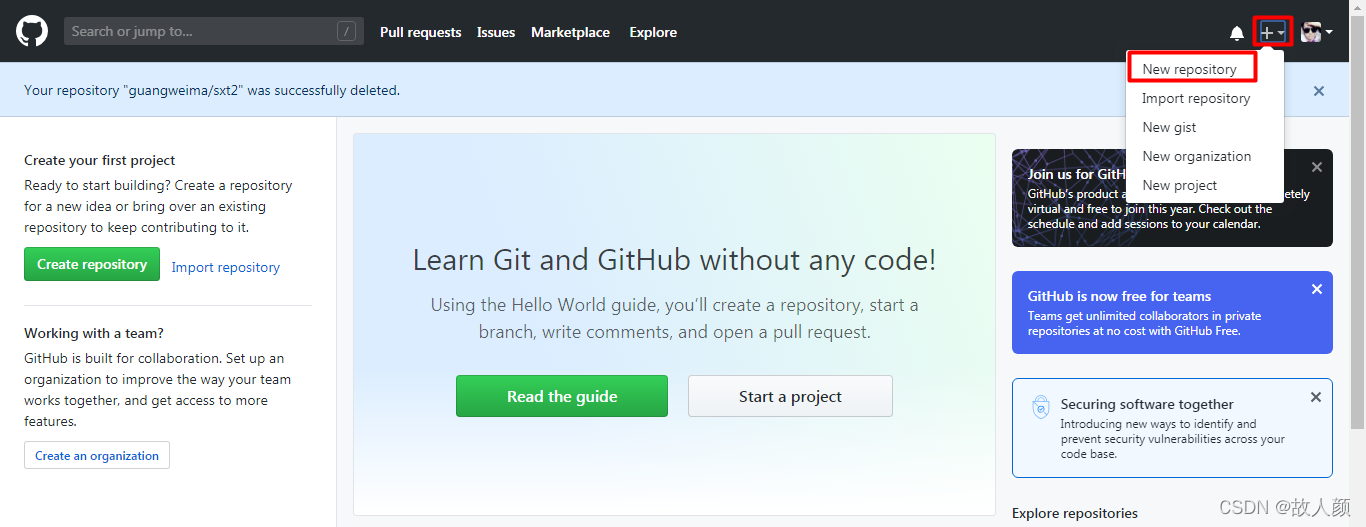Go to Pull requests in header
The image size is (1366, 527).
(x=421, y=32)
